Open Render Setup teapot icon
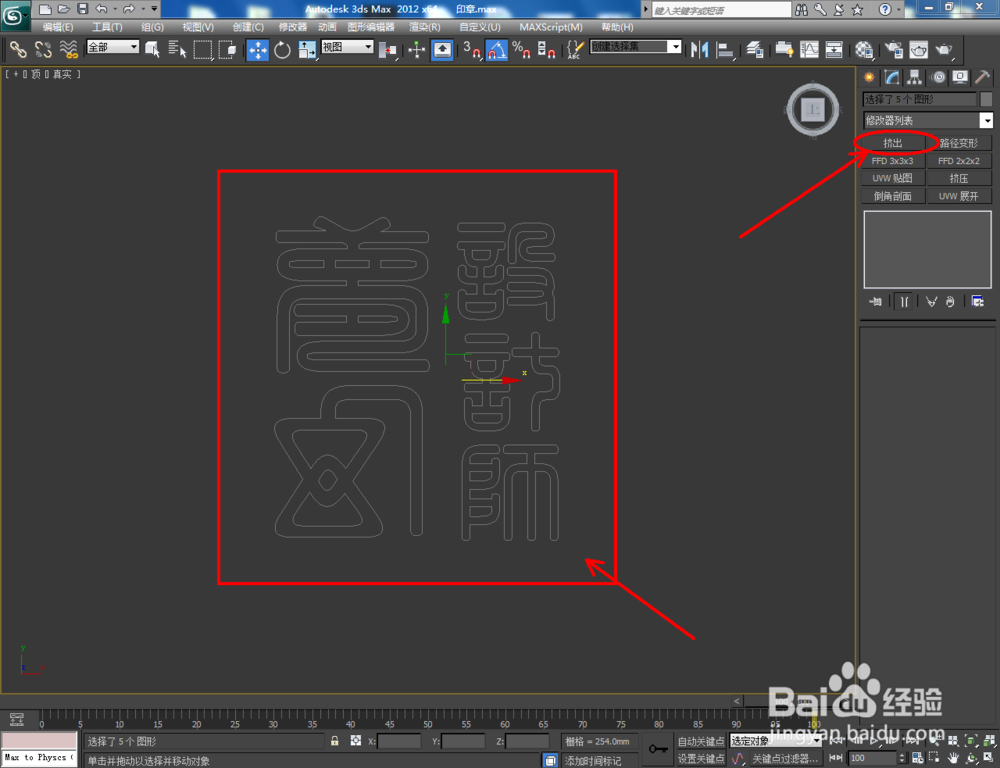Viewport: 1000px width, 768px height. (893, 50)
